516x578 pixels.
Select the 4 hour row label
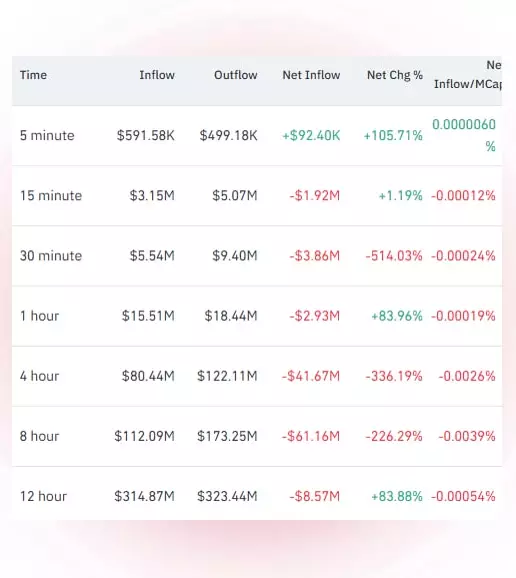point(39,376)
